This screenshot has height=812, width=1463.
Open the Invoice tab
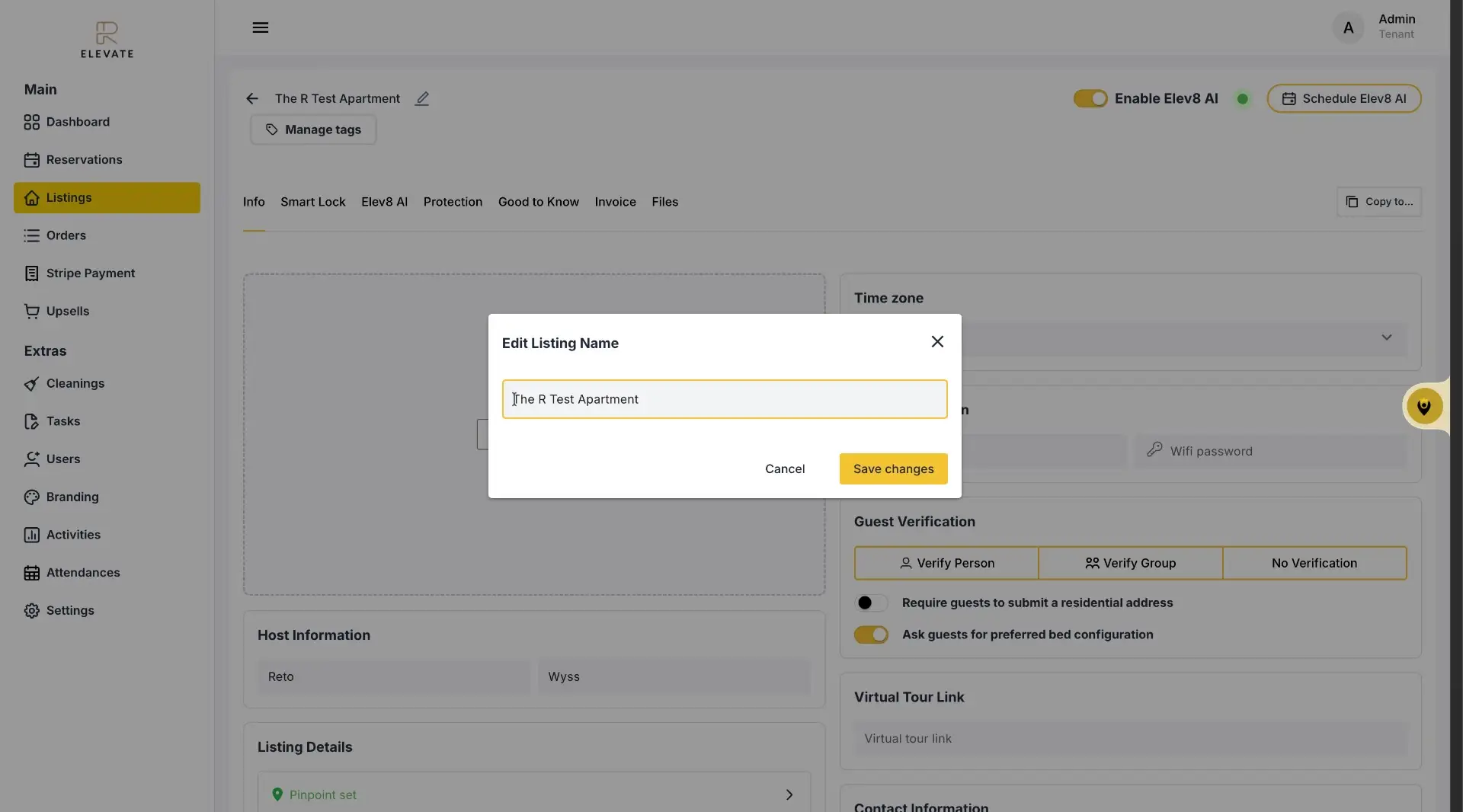(x=614, y=202)
